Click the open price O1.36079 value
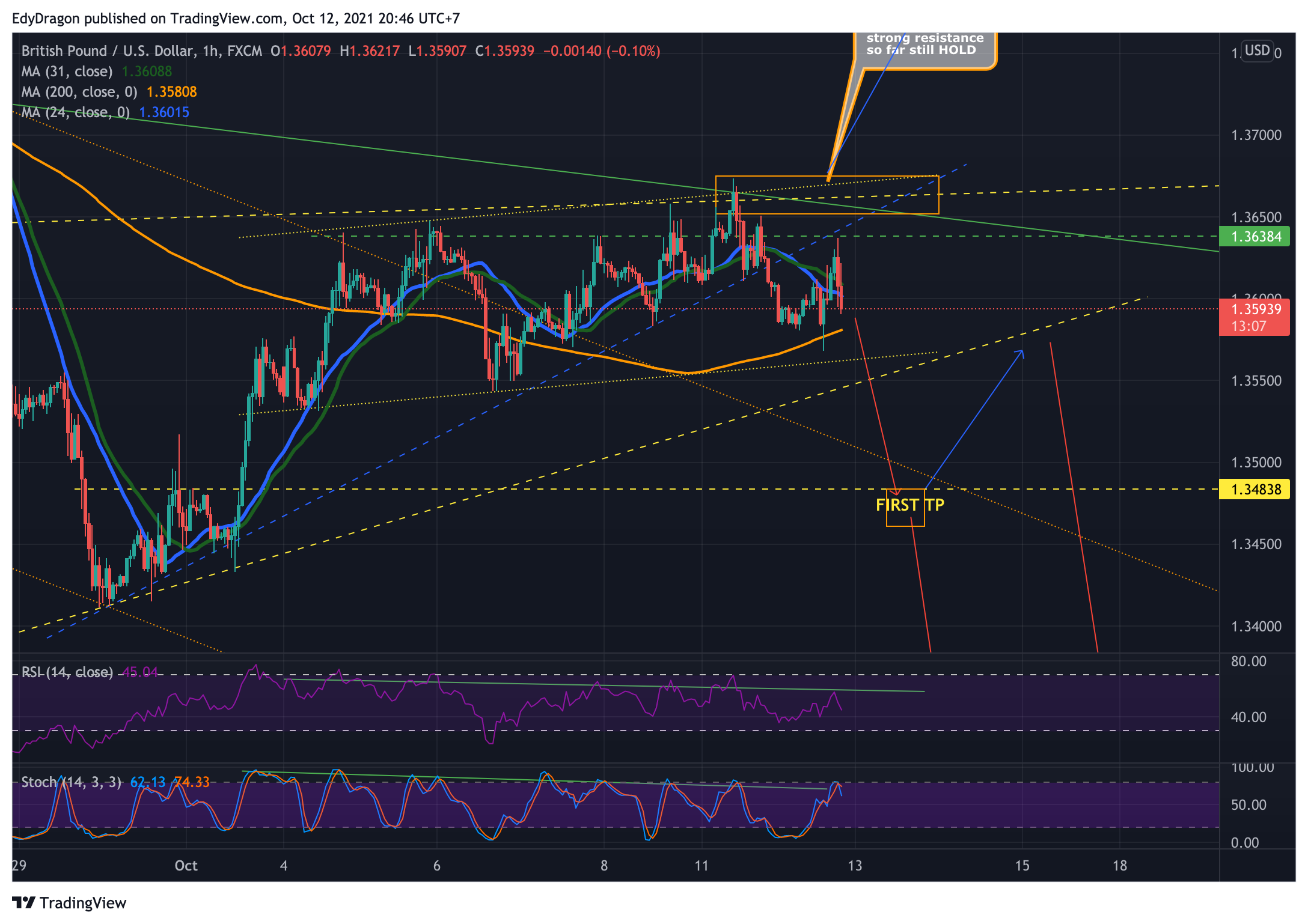 (301, 51)
